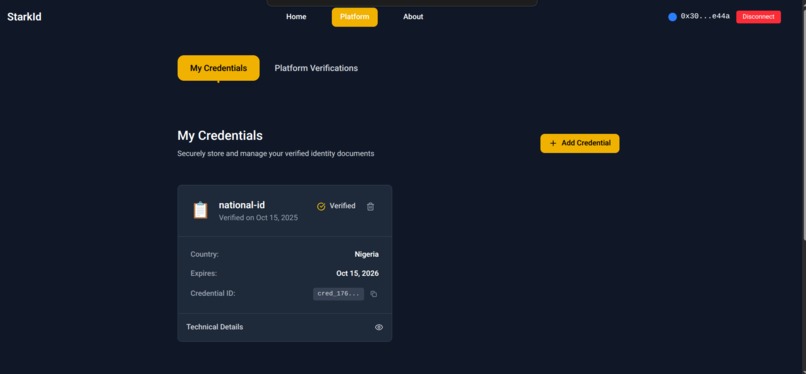The width and height of the screenshot is (806, 374).
Task: Show Technical Details with the eye icon
Action: click(x=379, y=327)
